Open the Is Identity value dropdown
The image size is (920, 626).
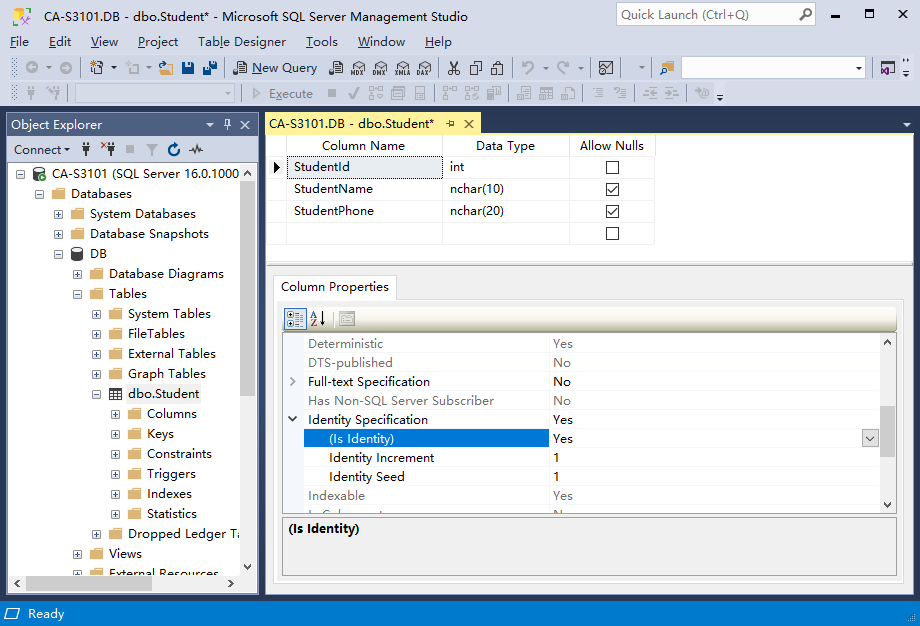pyautogui.click(x=870, y=439)
